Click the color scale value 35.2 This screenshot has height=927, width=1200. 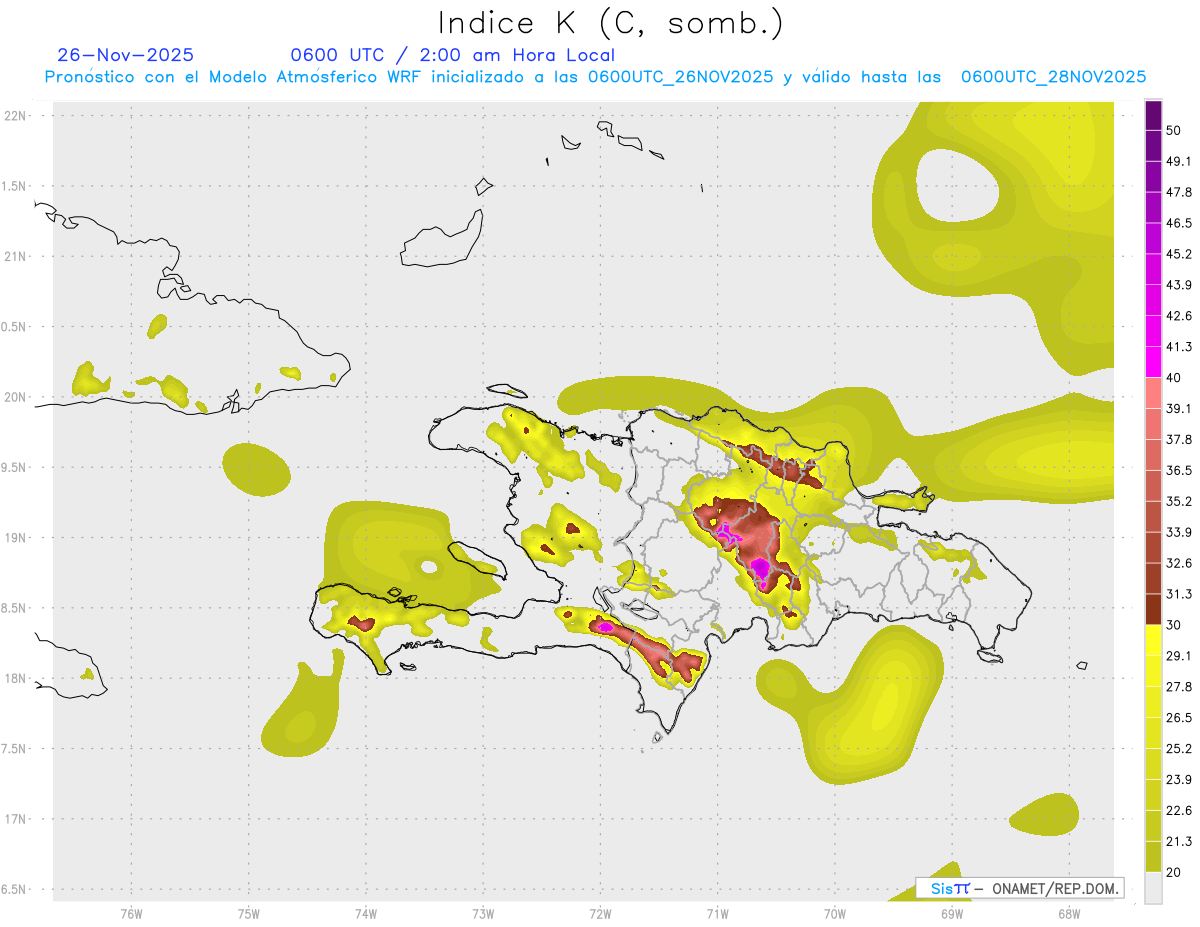[1179, 501]
